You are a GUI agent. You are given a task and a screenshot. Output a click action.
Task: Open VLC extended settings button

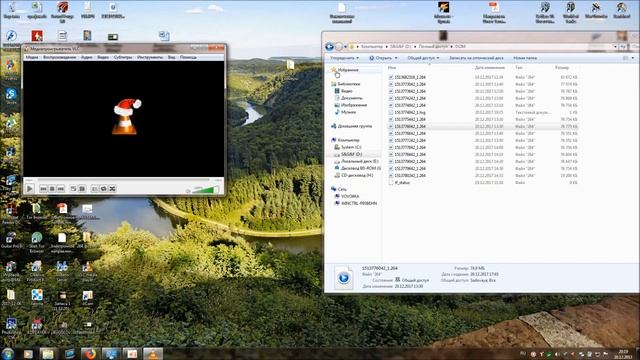pos(82,189)
